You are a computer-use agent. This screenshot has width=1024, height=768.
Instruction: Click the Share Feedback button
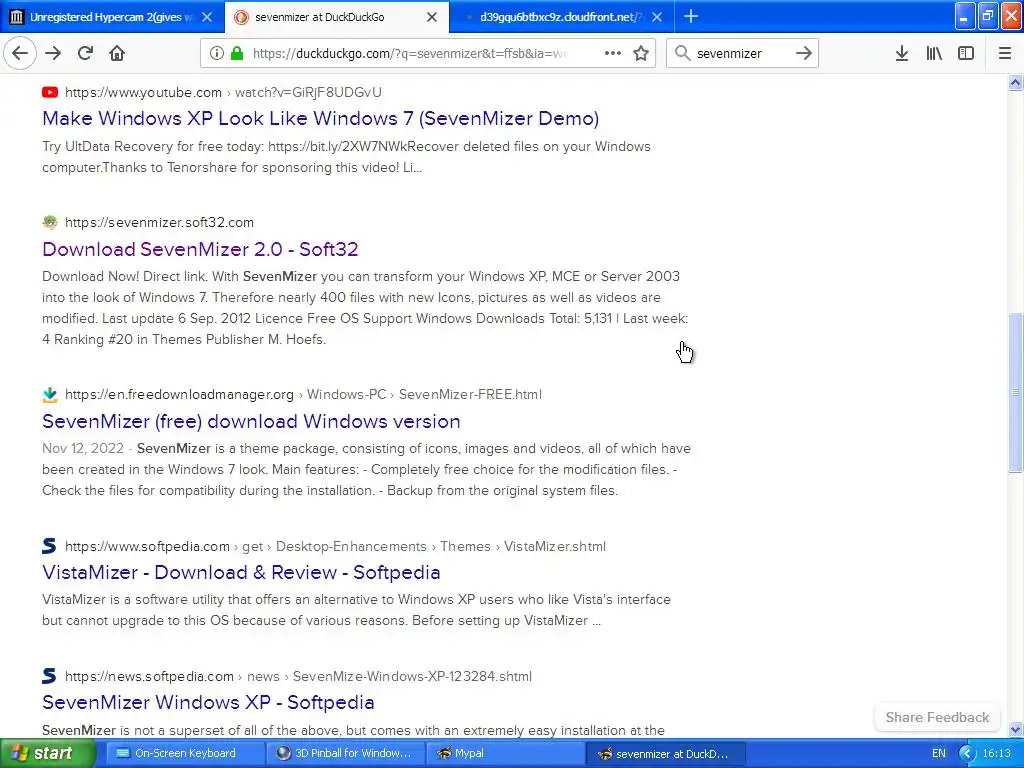[x=936, y=717]
